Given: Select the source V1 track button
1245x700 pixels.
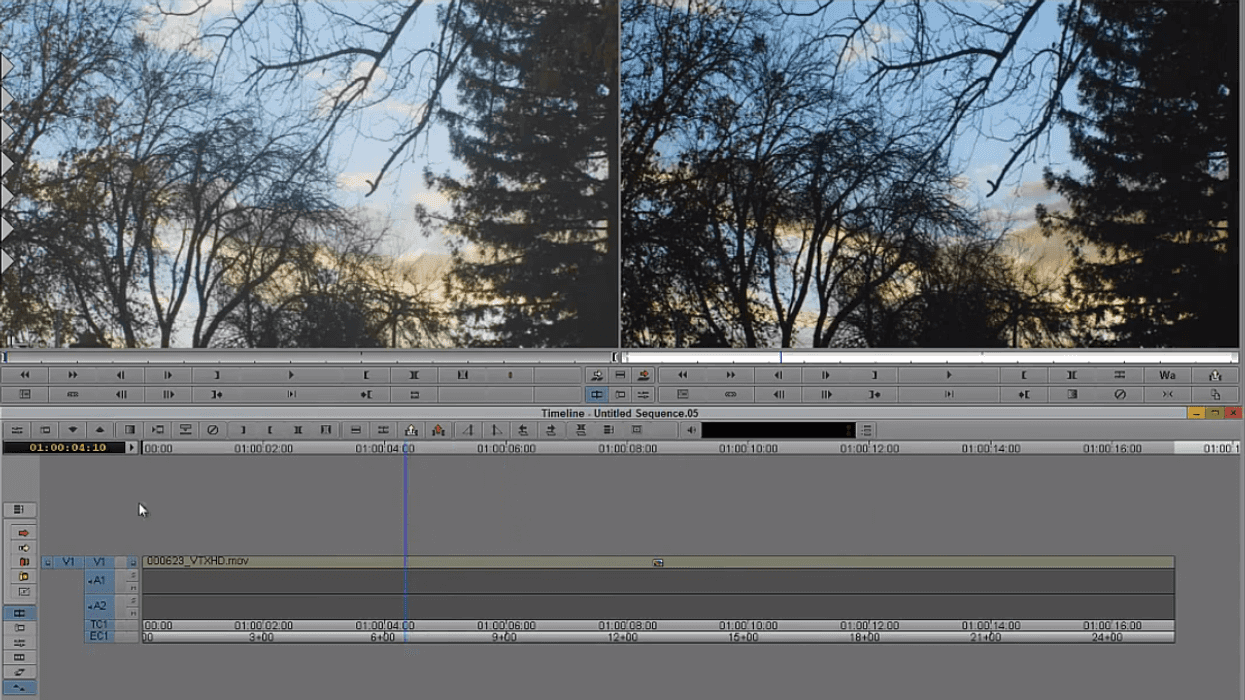Looking at the screenshot, I should click(x=68, y=562).
